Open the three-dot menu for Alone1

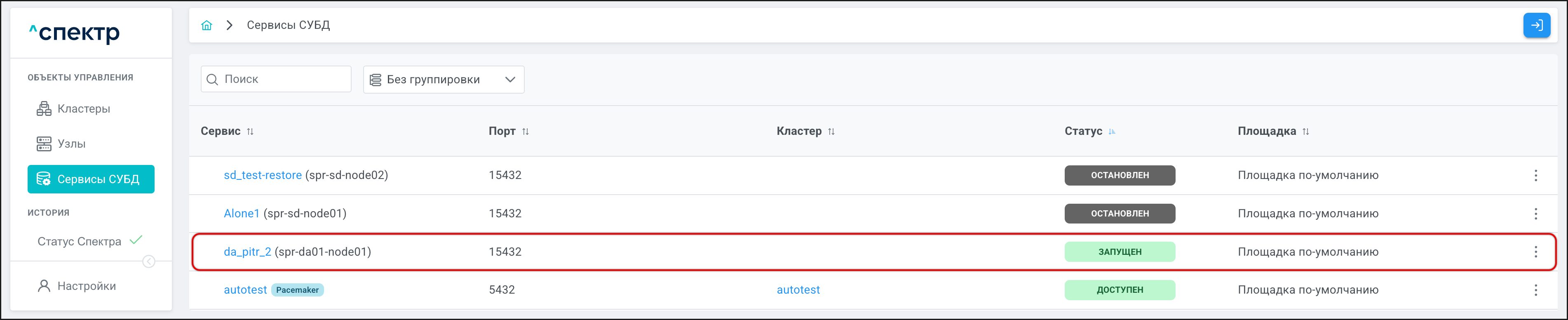(1536, 214)
